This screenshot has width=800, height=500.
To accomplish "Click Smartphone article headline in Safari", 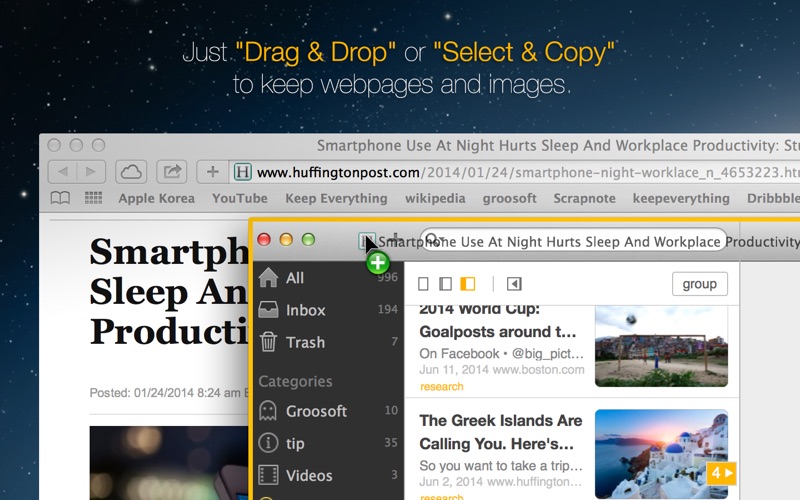I will [169, 292].
